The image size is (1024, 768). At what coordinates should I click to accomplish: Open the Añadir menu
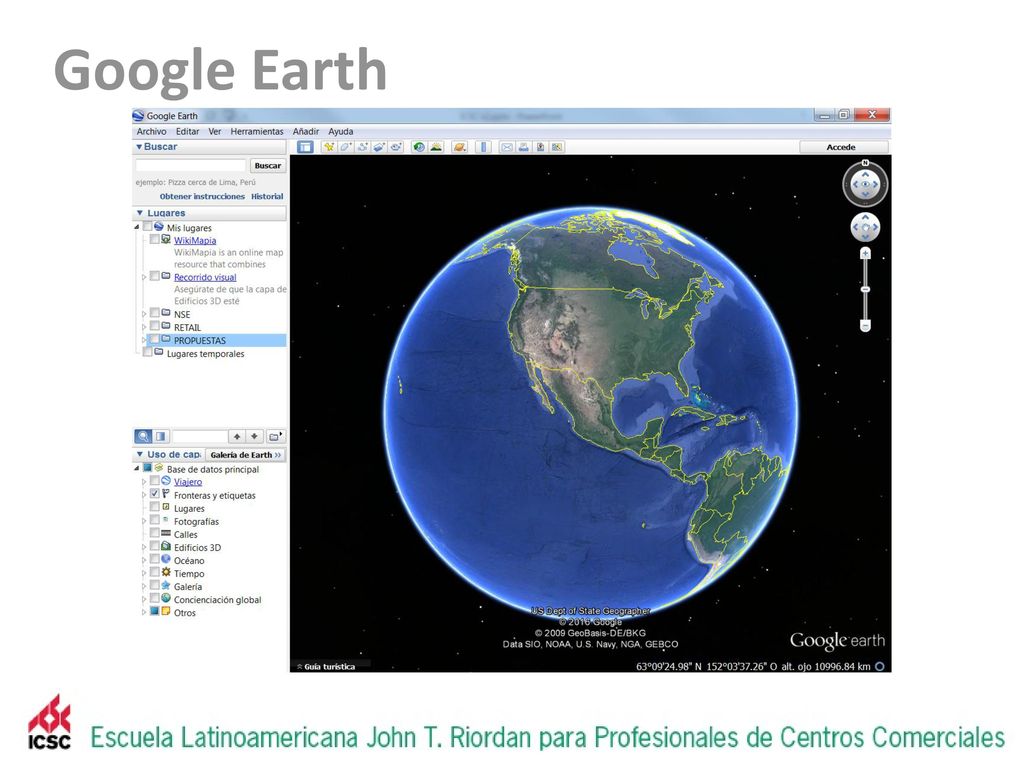pos(306,131)
